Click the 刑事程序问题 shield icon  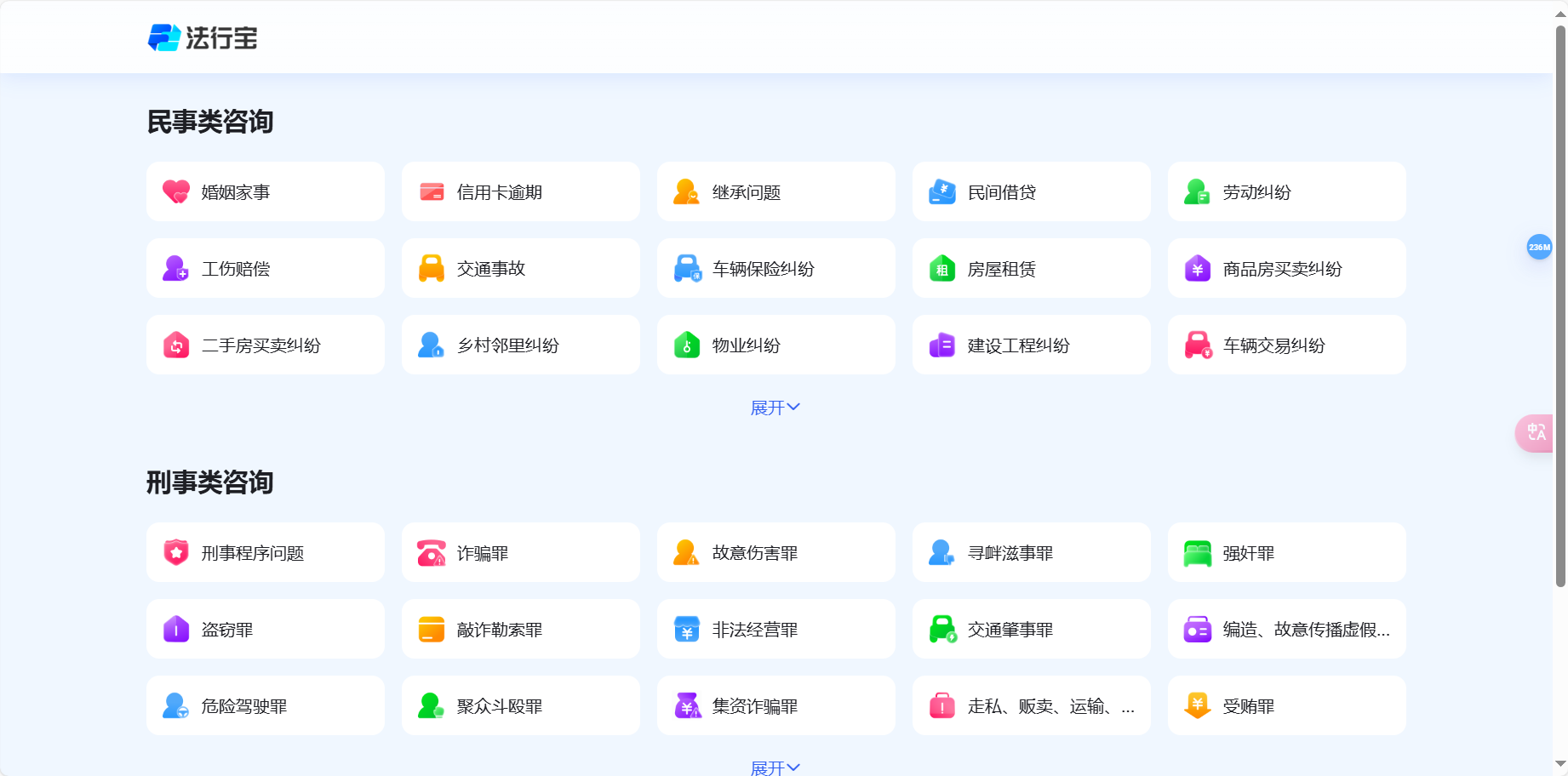175,552
